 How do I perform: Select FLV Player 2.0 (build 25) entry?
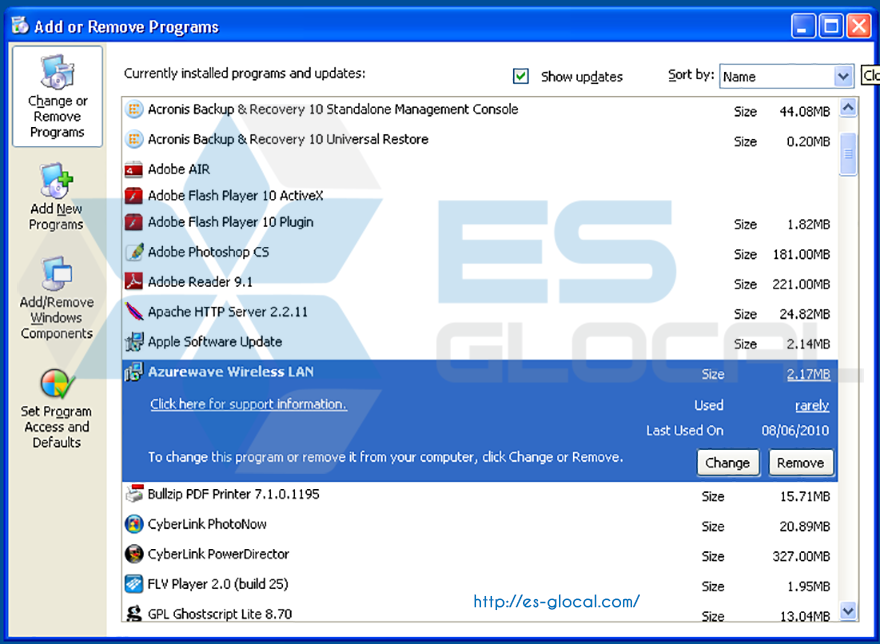point(480,584)
